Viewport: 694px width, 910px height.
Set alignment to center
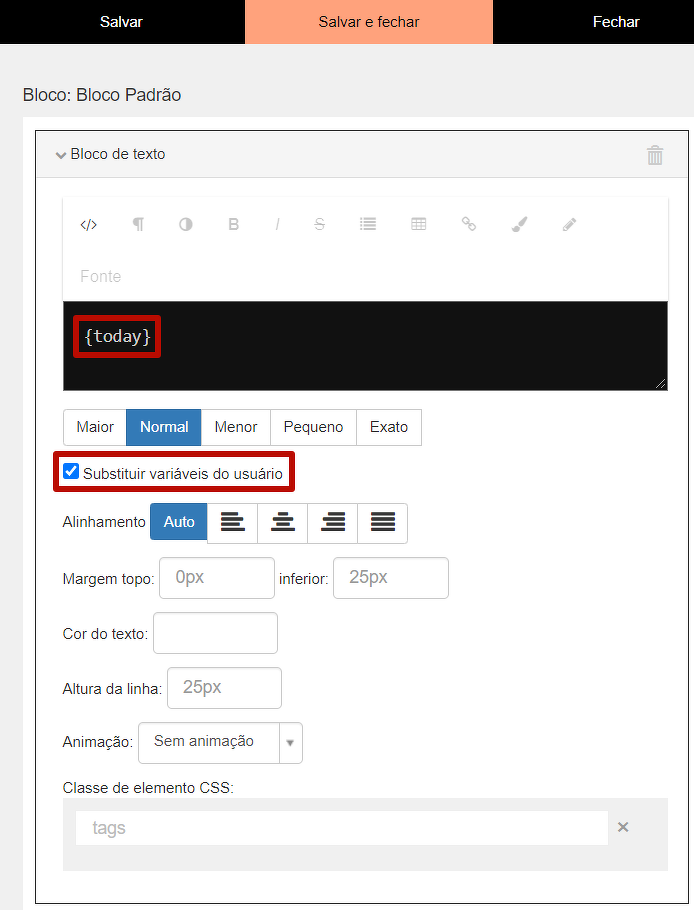click(283, 523)
